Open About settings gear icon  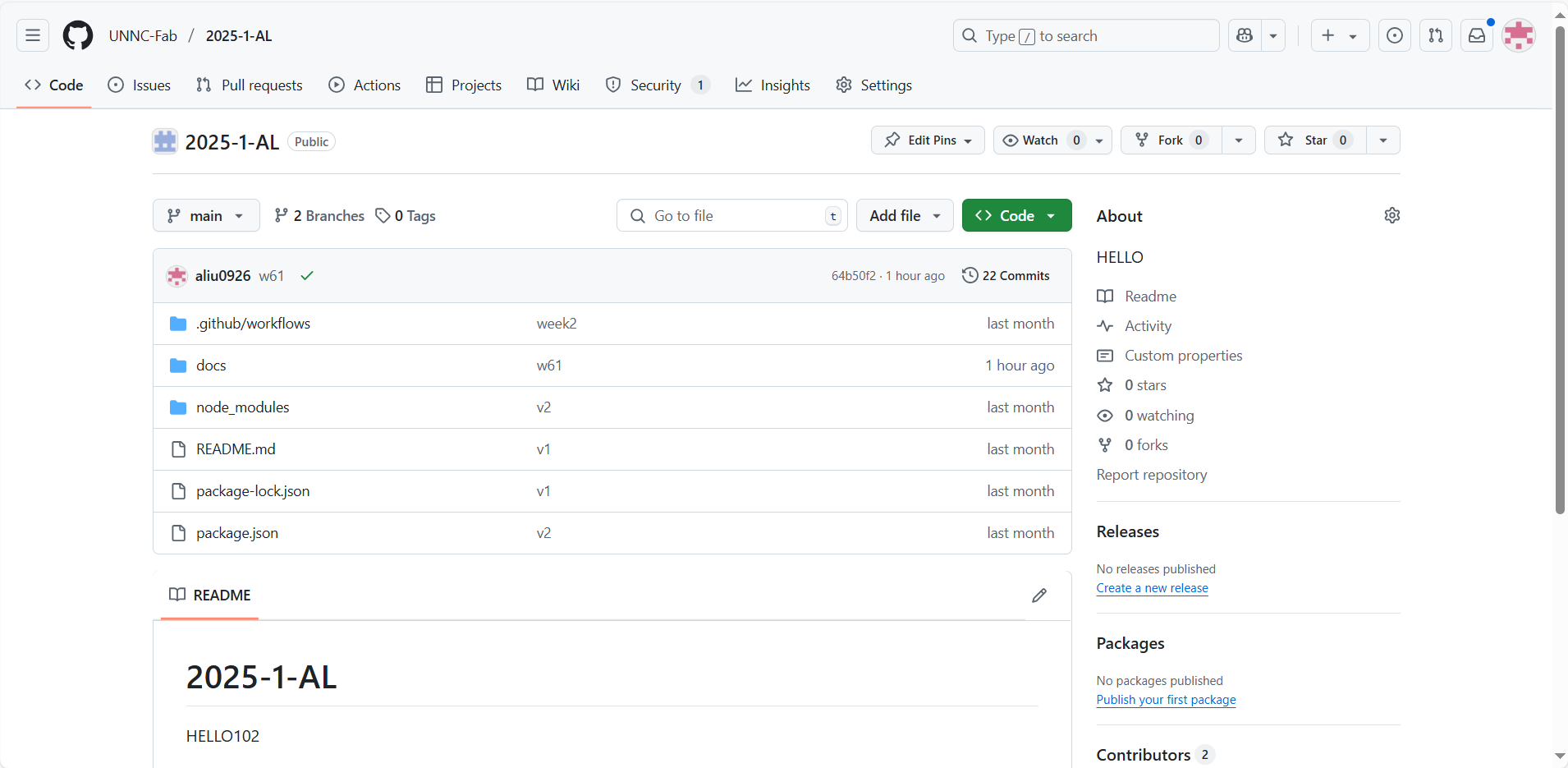(1391, 215)
